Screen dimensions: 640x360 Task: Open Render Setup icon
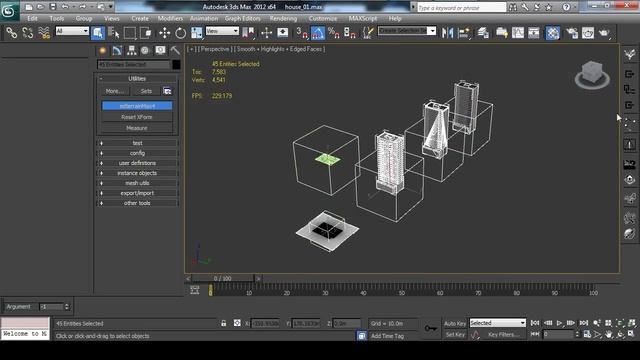[572, 33]
